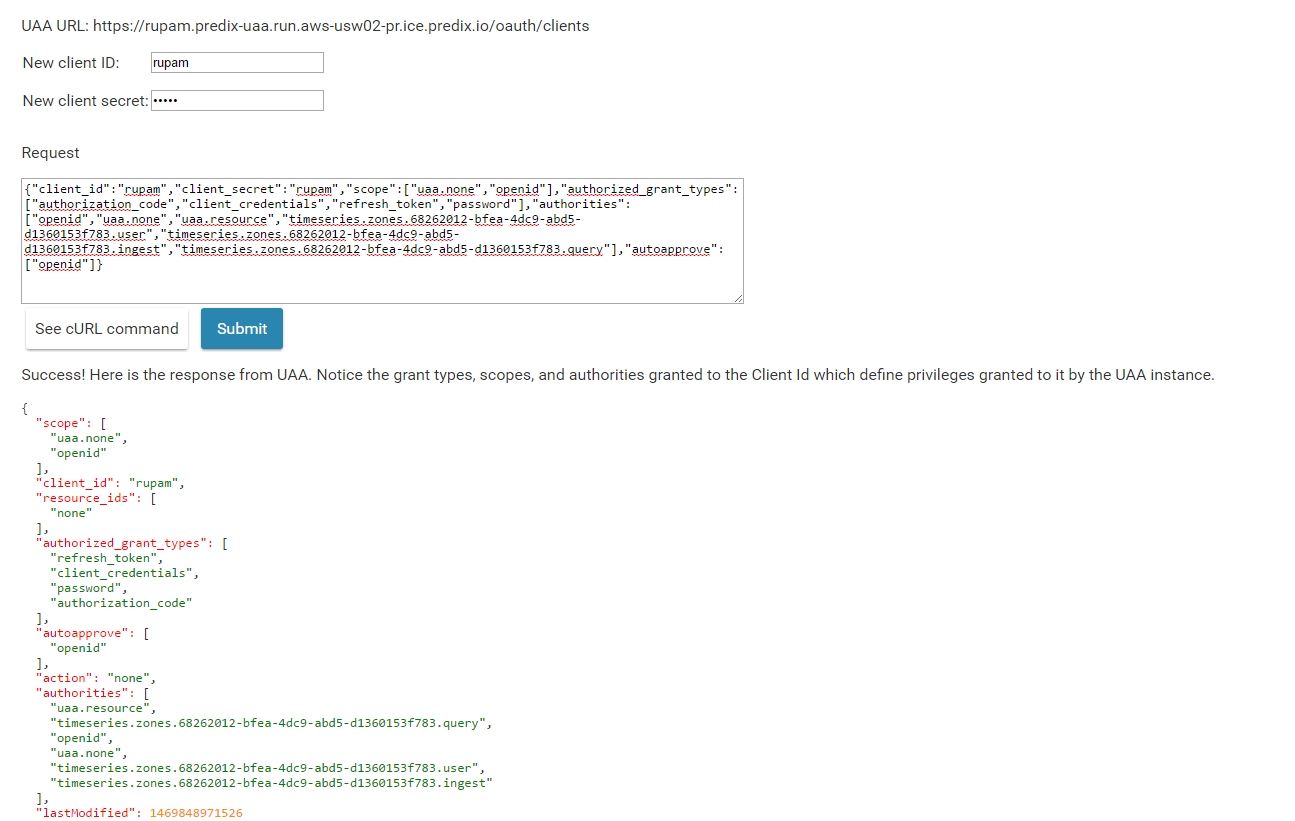1295x821 pixels.
Task: Click inside the Request JSON textarea
Action: [382, 241]
